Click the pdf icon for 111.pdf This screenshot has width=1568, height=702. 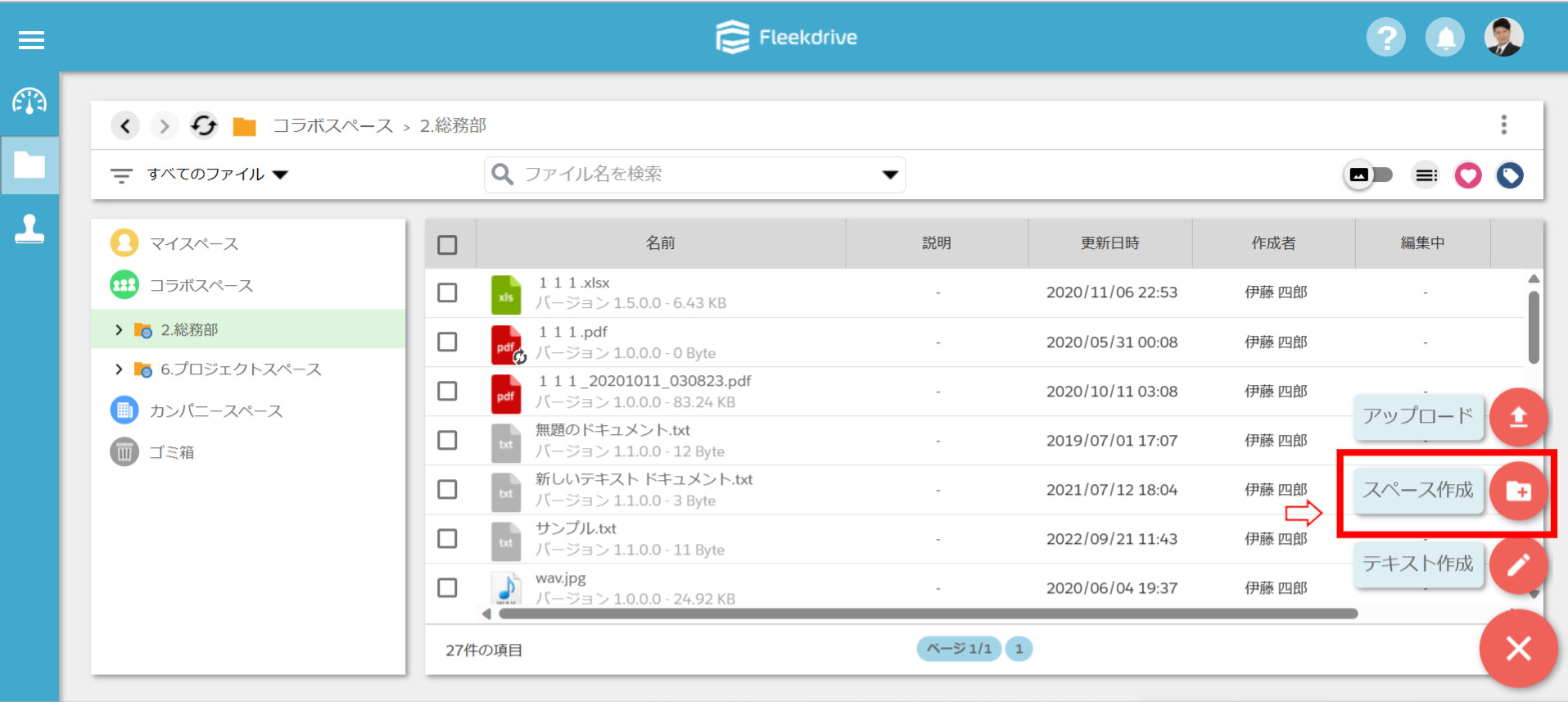507,345
